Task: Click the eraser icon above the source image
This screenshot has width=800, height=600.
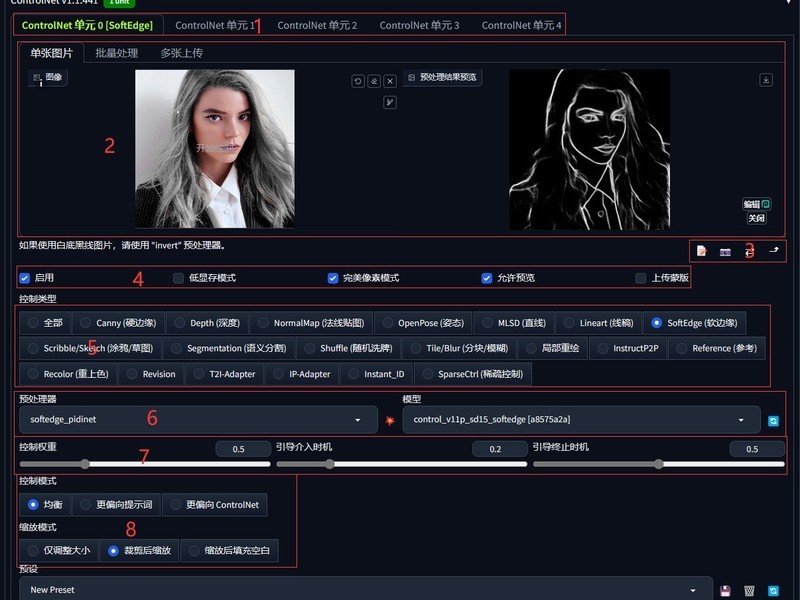Action: tap(374, 81)
